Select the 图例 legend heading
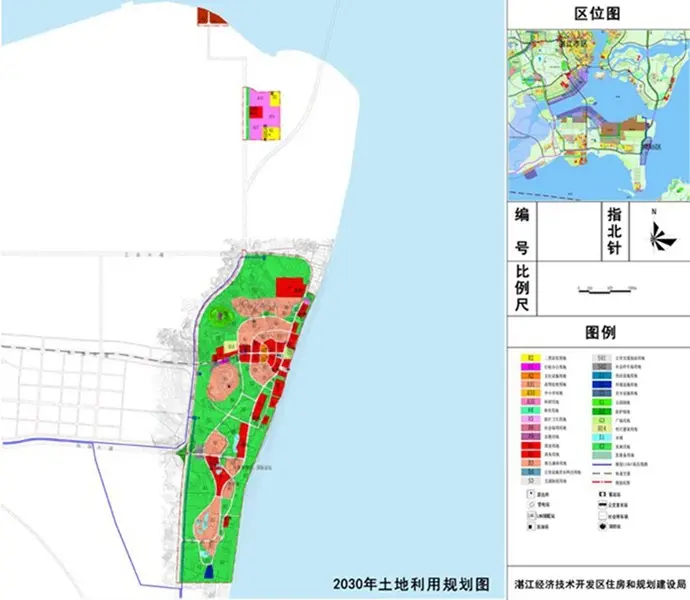Screen dimensions: 690x600 (x=600, y=332)
